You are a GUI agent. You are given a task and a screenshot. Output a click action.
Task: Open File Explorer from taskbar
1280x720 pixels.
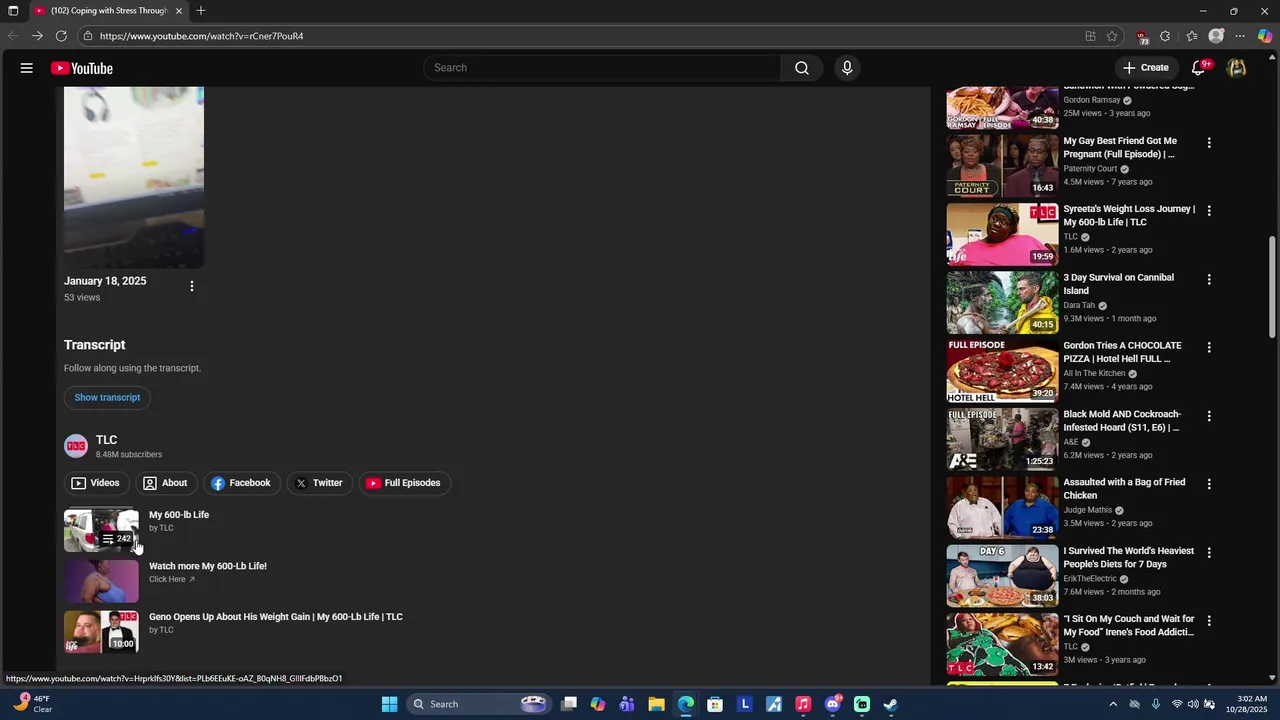coord(656,704)
